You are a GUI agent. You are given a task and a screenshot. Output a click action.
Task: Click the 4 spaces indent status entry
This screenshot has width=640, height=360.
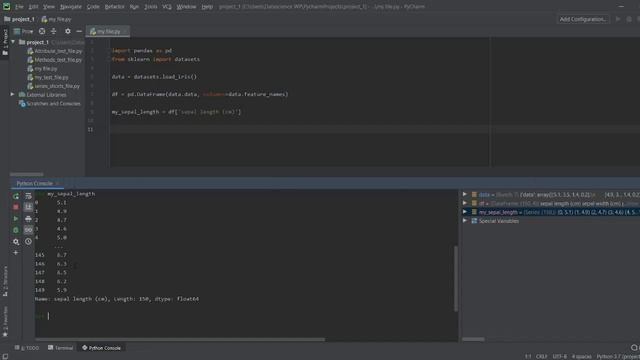[582, 356]
